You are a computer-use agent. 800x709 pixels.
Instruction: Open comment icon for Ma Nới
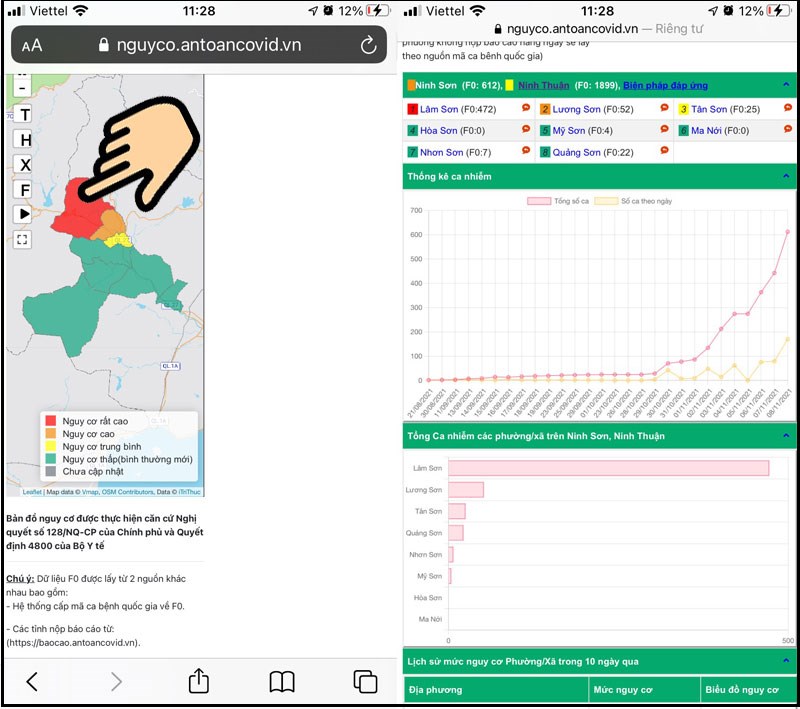tap(788, 129)
